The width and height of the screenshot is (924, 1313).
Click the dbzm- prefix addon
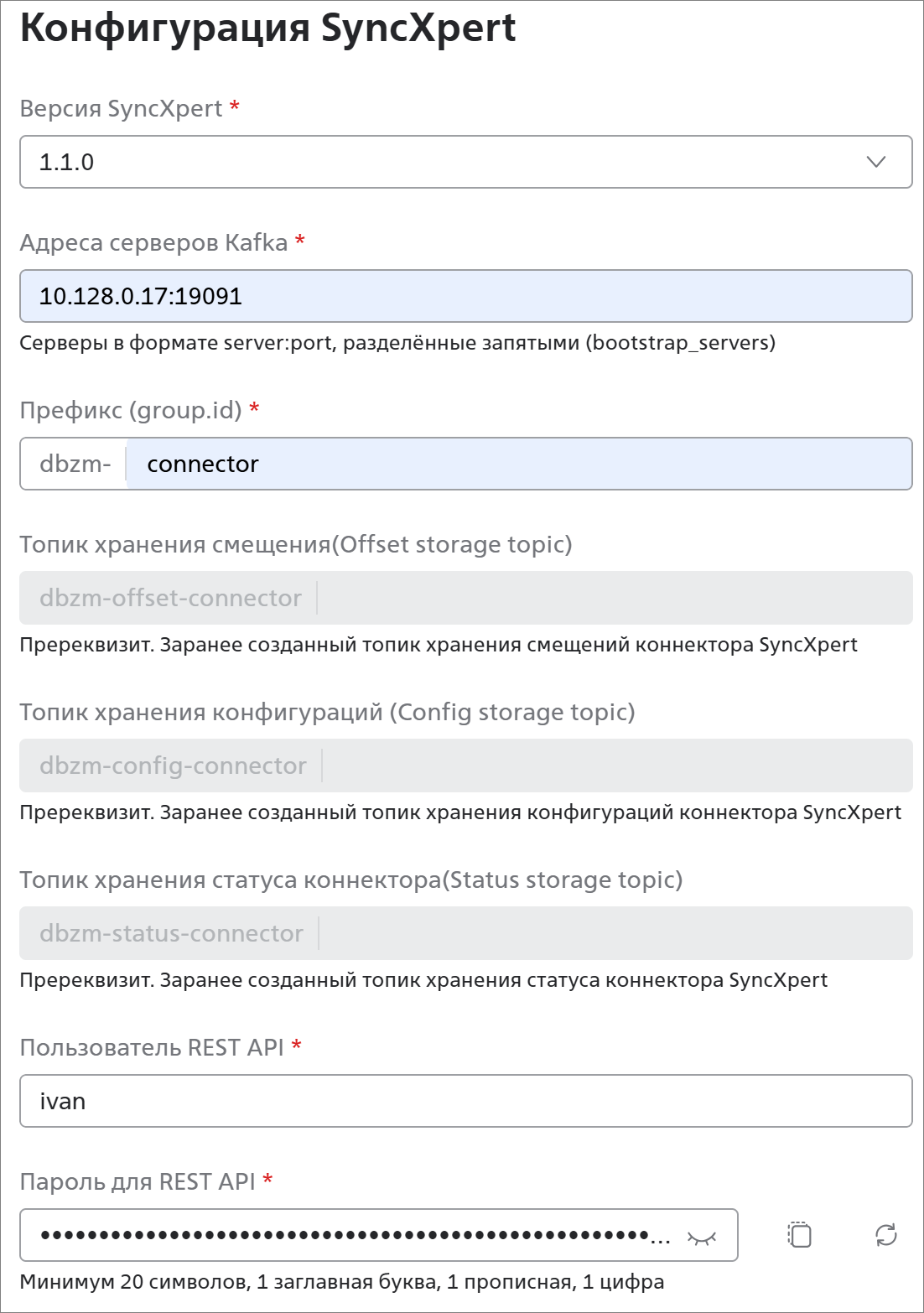[75, 464]
